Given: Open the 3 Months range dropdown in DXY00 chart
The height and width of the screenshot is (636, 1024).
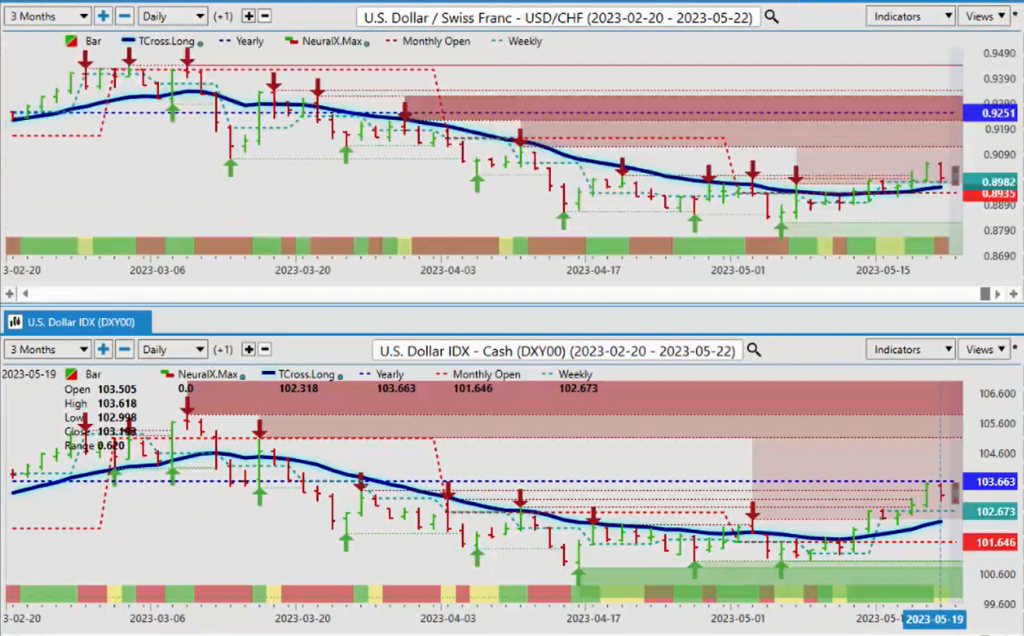Looking at the screenshot, I should point(48,349).
